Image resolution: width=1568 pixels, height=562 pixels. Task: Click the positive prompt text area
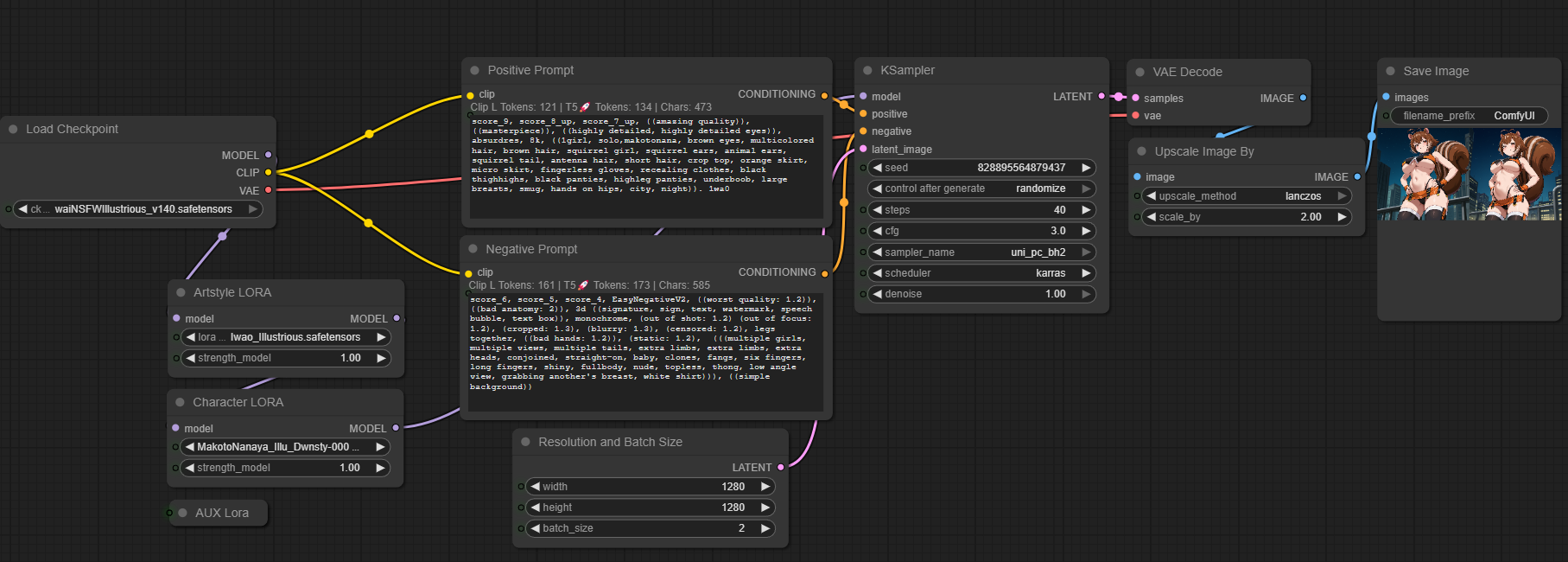point(646,166)
